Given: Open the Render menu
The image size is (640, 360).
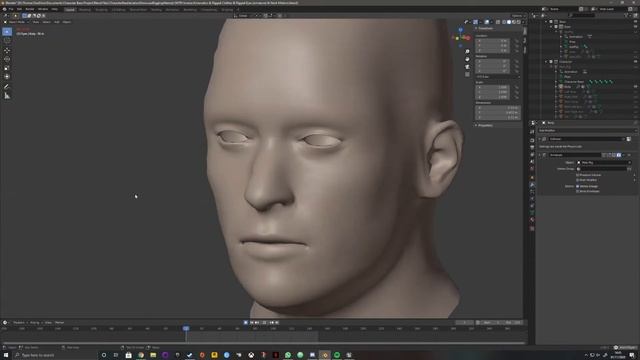Looking at the screenshot, I should coord(30,9).
